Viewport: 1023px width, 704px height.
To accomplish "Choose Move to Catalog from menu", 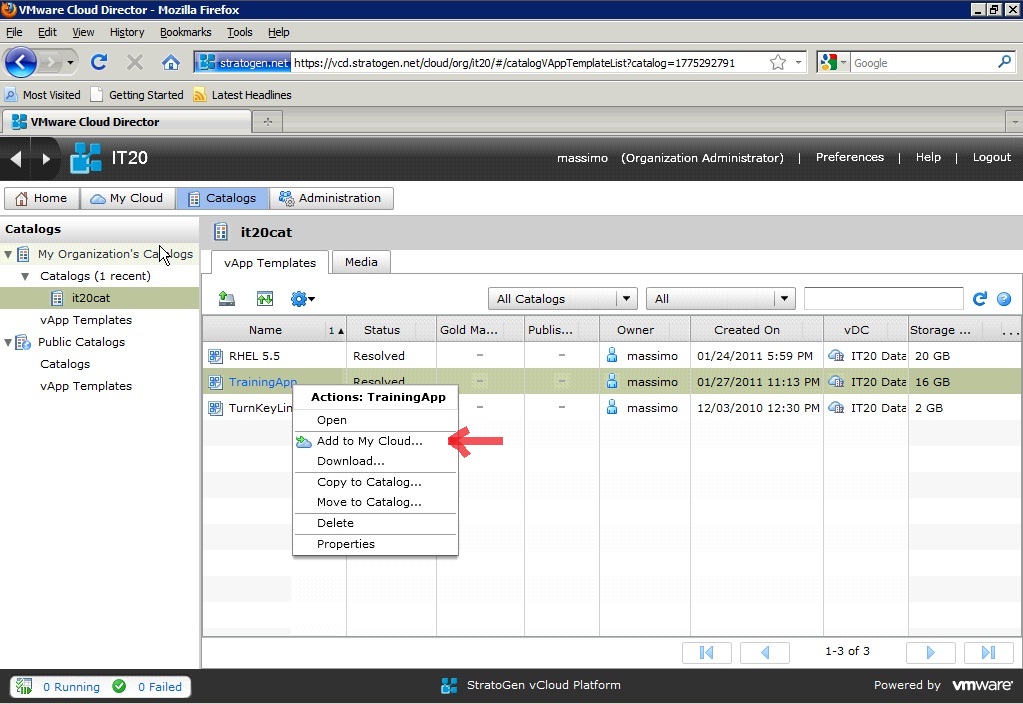I will [375, 502].
